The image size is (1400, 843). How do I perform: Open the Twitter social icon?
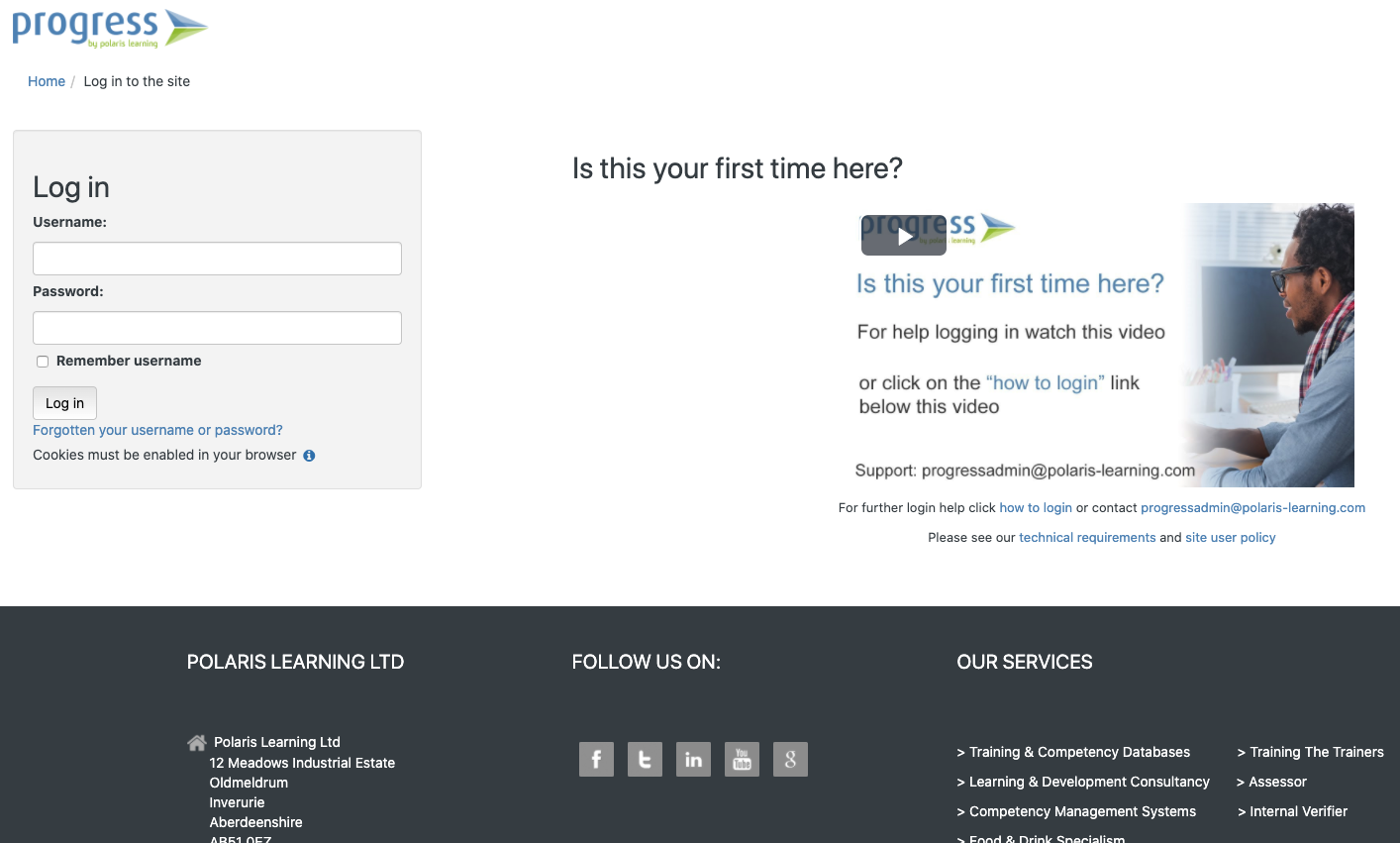pos(645,760)
